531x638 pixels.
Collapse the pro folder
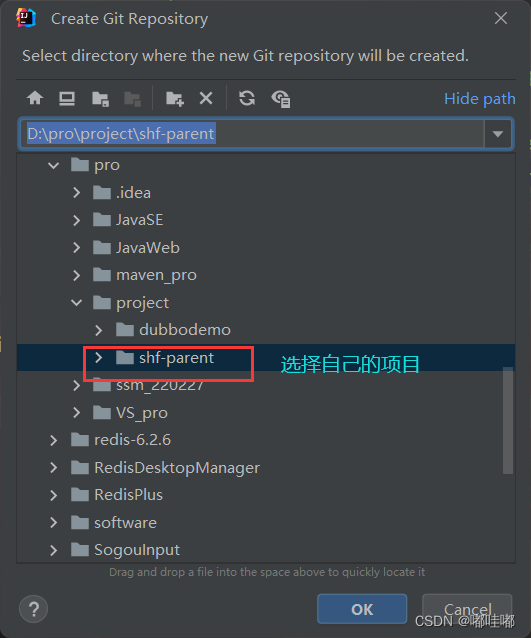[54, 165]
